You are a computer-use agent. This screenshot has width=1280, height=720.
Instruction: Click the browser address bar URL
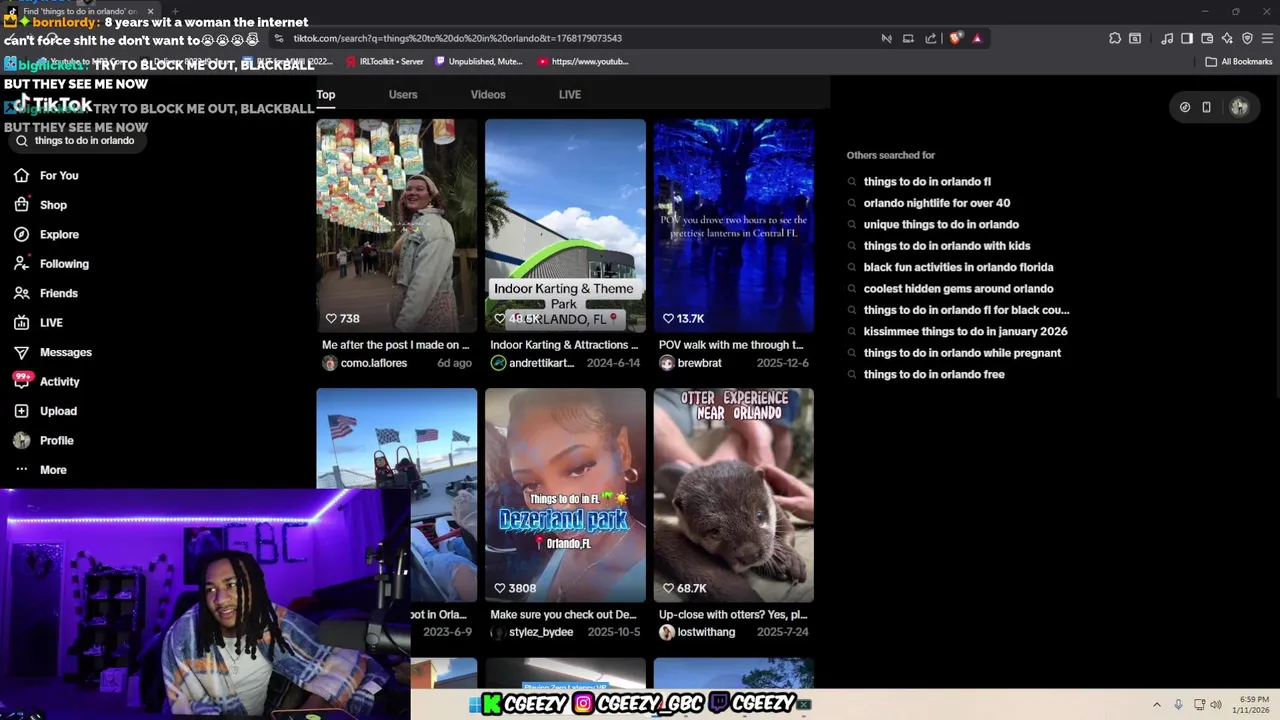pos(458,38)
